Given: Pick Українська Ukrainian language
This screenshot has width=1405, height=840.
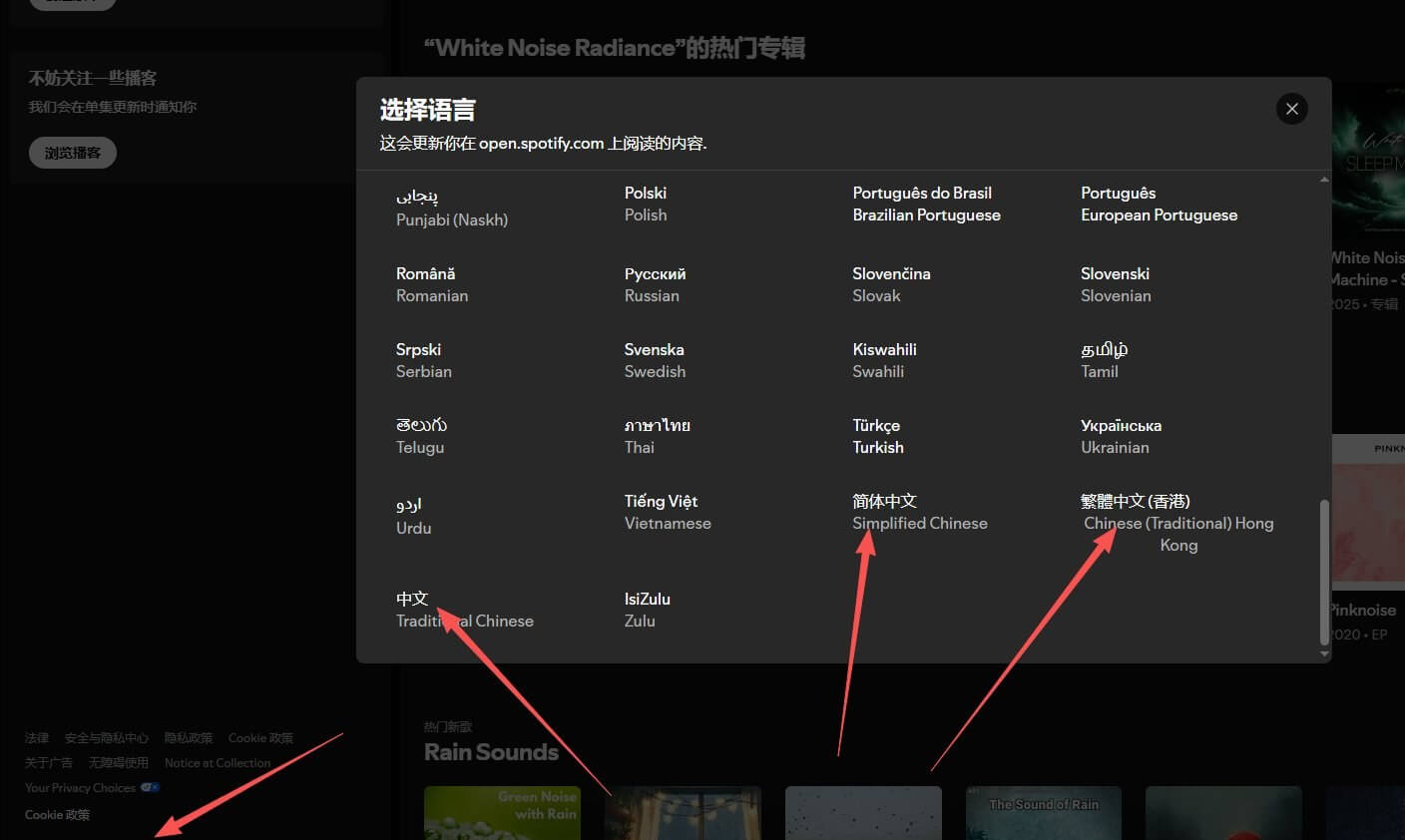Looking at the screenshot, I should pyautogui.click(x=1121, y=436).
